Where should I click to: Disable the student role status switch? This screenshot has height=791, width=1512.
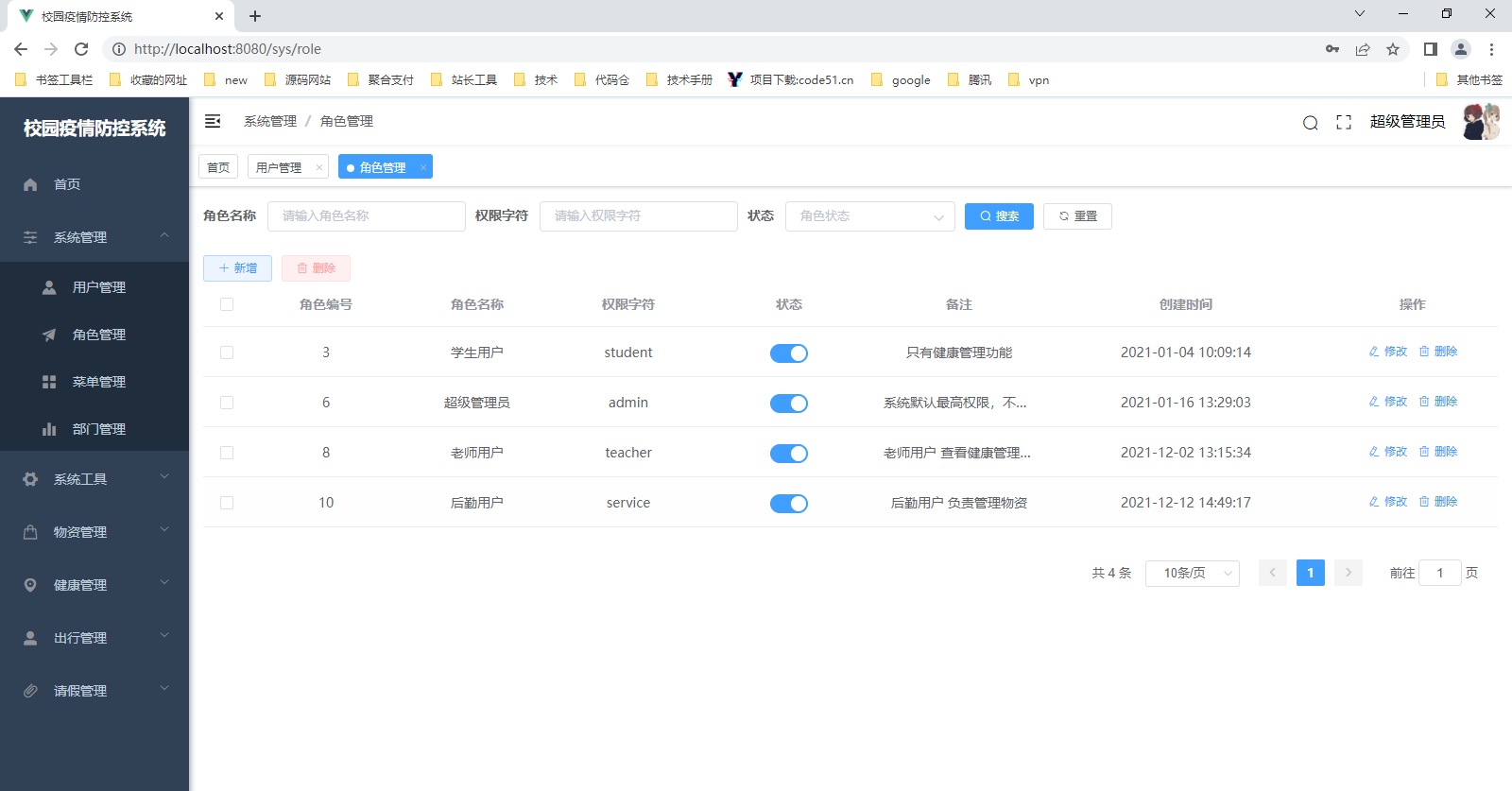click(788, 353)
